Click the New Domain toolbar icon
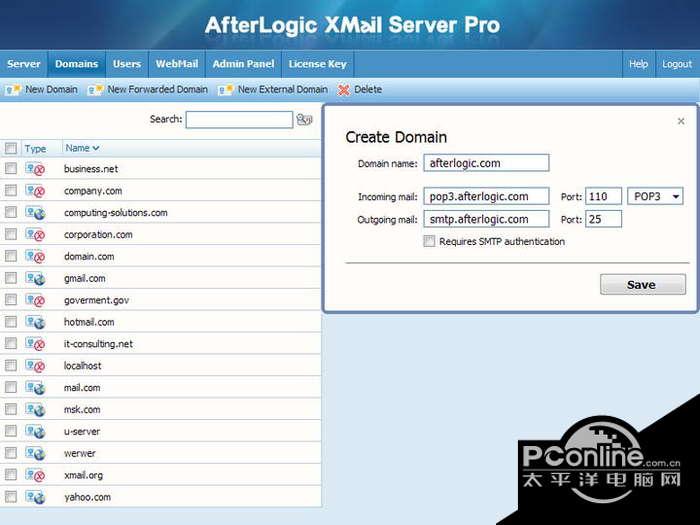Image resolution: width=700 pixels, height=525 pixels. pos(12,90)
